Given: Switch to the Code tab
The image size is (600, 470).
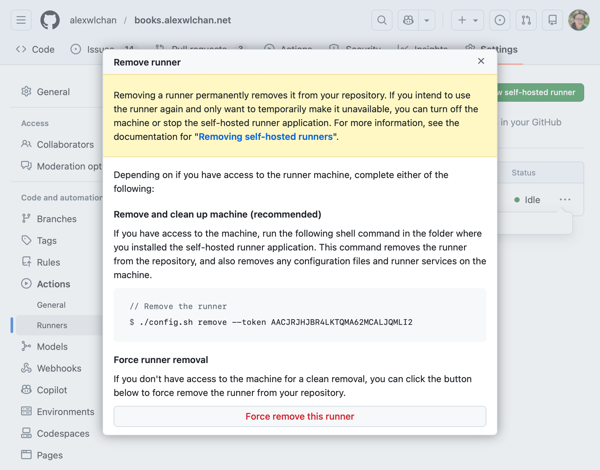Looking at the screenshot, I should 35,49.
